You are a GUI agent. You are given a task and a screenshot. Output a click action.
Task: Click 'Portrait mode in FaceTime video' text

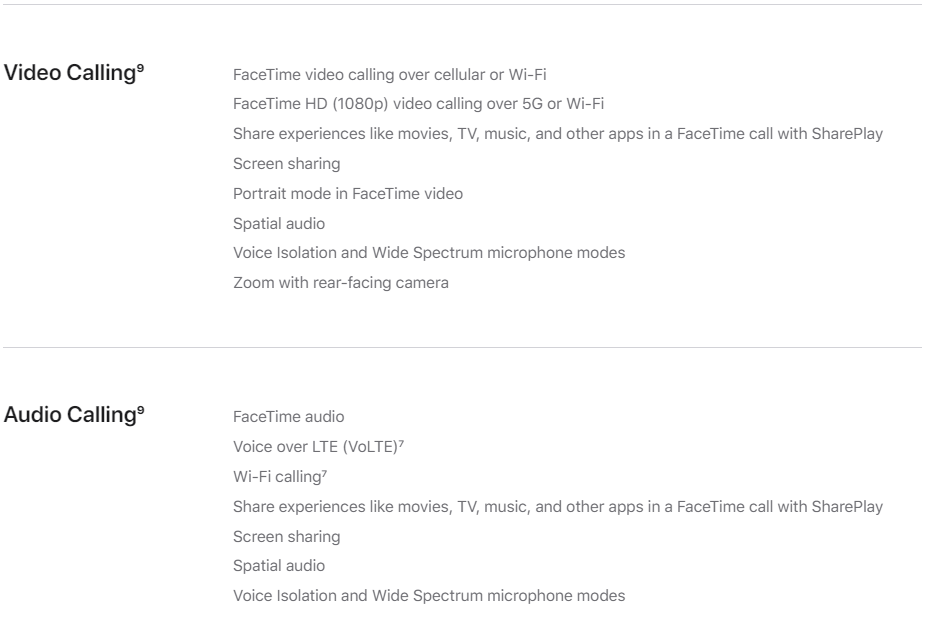pos(348,194)
